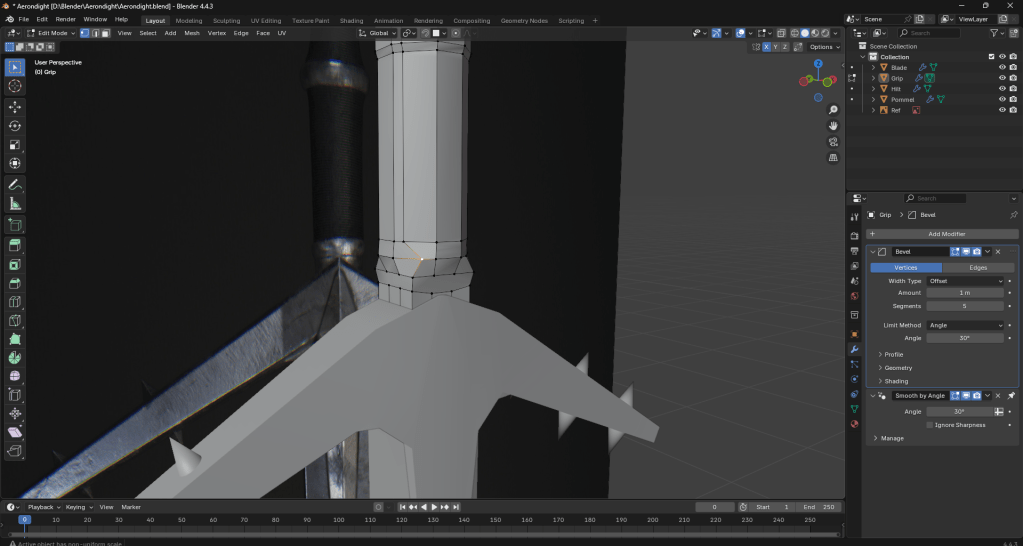Select the Rotate tool

pos(15,126)
